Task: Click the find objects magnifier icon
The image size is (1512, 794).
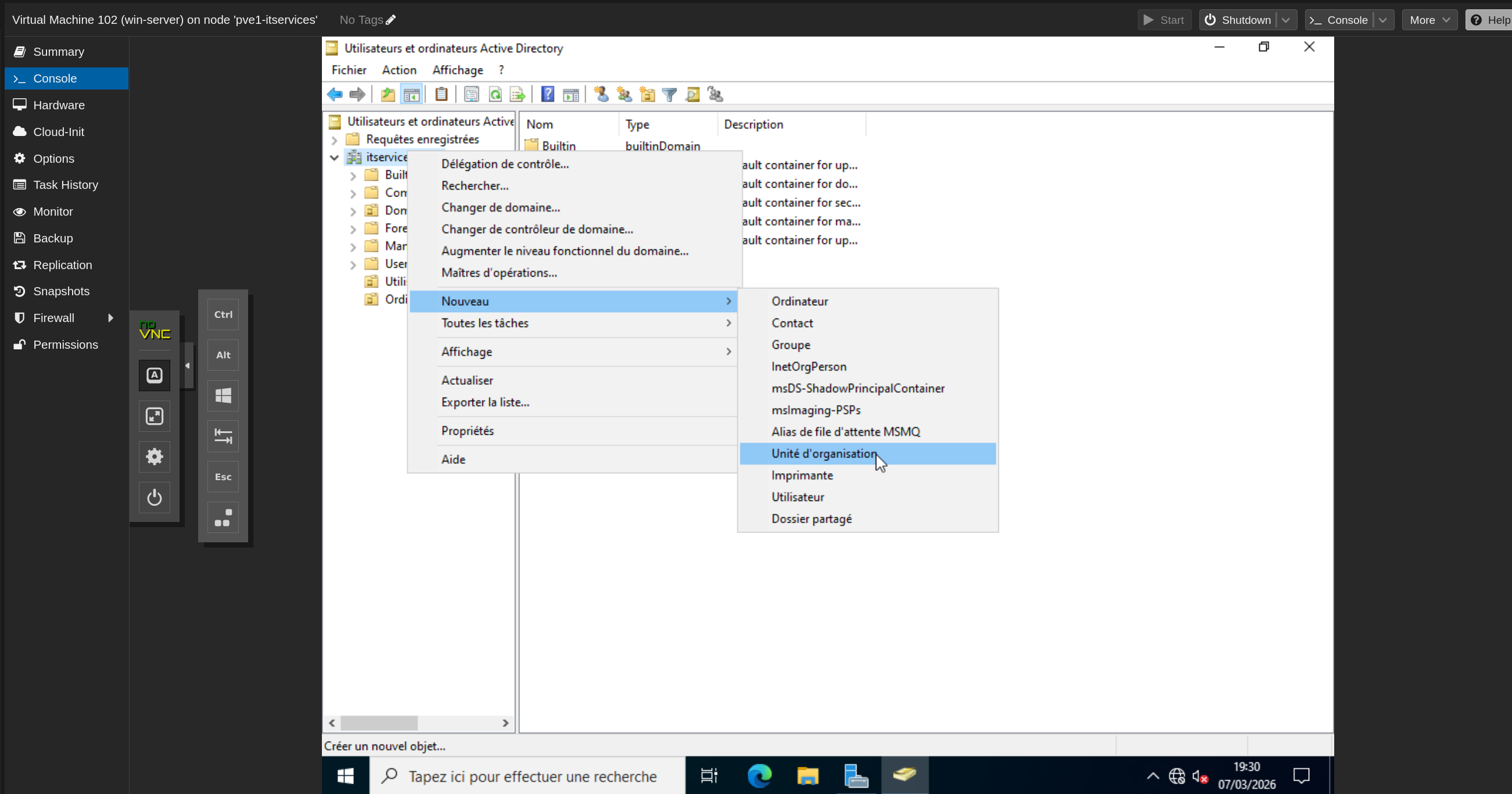Action: coord(693,95)
